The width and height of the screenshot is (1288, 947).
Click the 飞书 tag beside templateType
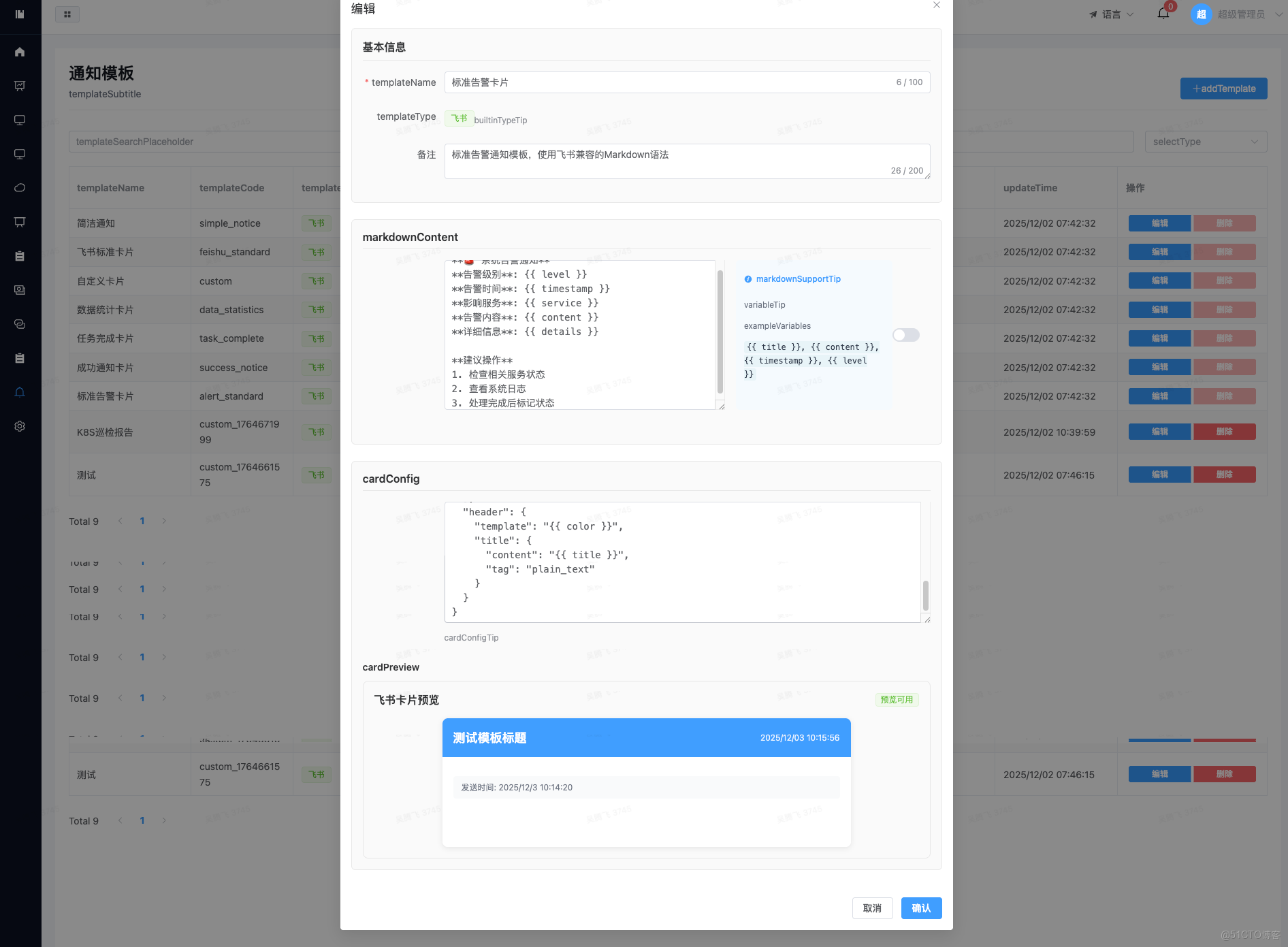(x=459, y=118)
